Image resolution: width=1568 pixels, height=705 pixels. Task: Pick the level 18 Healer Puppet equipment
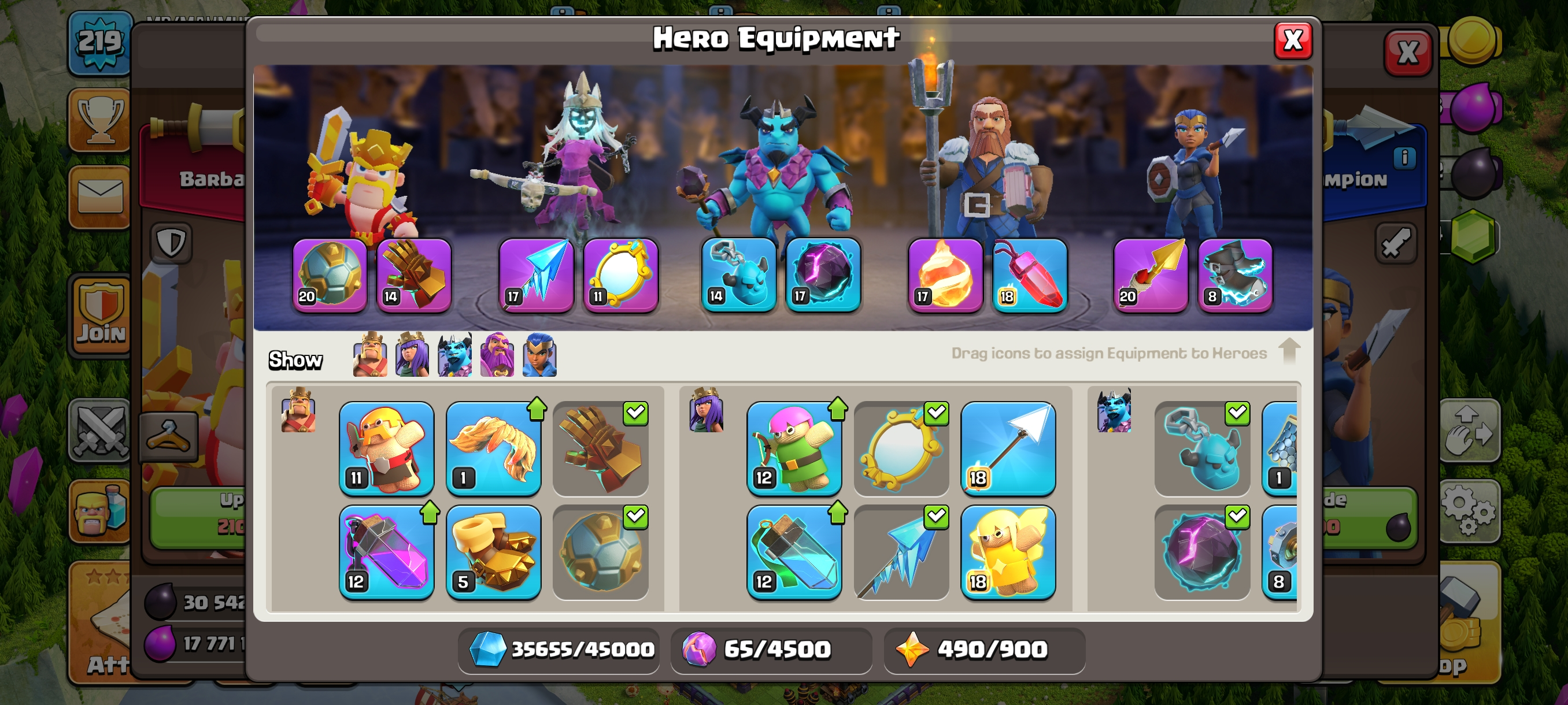pos(1008,552)
